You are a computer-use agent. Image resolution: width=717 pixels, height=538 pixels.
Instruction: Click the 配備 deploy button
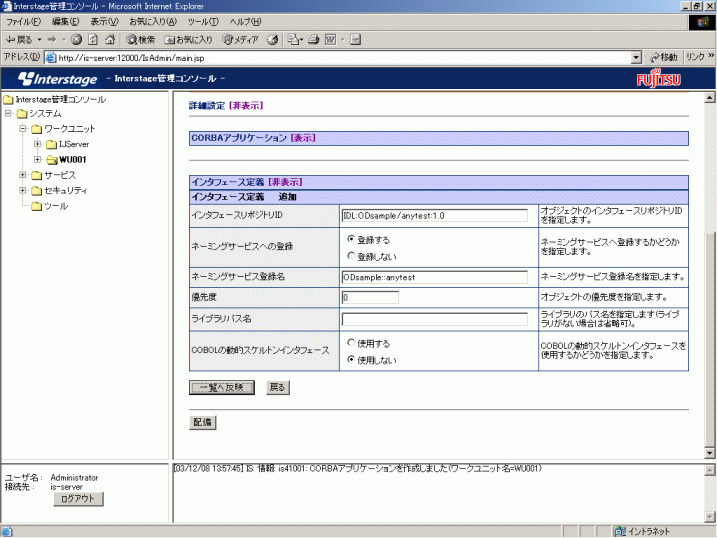[x=203, y=422]
